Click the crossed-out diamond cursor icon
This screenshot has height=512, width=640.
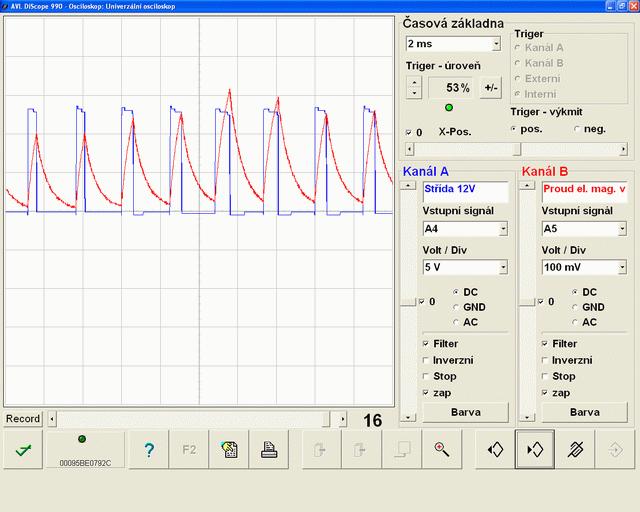575,450
